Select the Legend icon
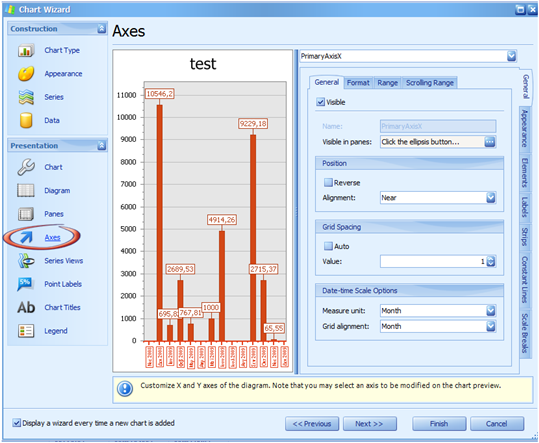Image resolution: width=539 pixels, height=443 pixels. 26,331
